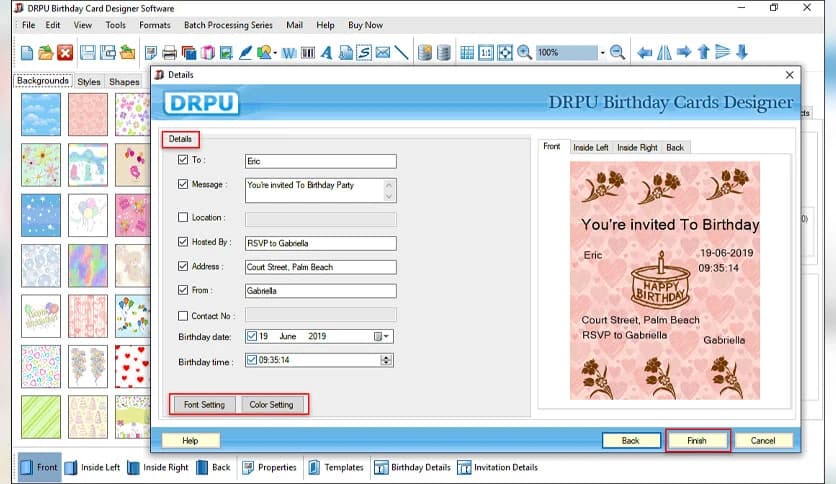Insert a barcode using the barcode icon
The width and height of the screenshot is (836, 484).
click(x=308, y=52)
